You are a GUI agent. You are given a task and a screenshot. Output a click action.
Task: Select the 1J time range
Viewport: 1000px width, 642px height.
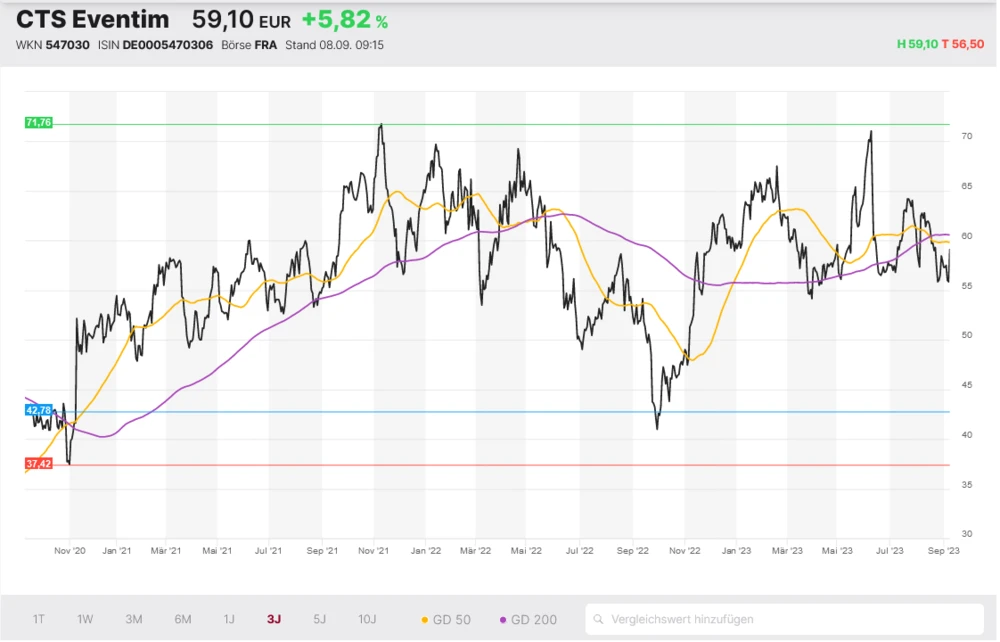[229, 619]
